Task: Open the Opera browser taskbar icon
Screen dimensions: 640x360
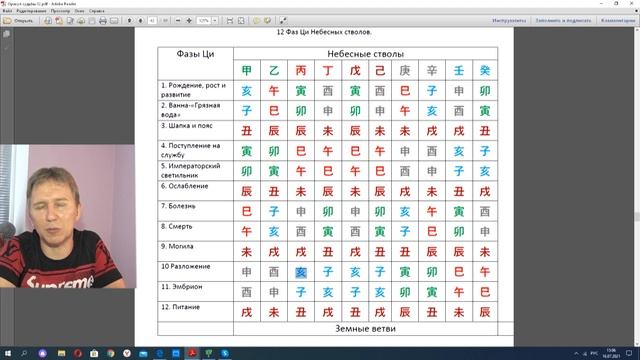Action: [78, 353]
